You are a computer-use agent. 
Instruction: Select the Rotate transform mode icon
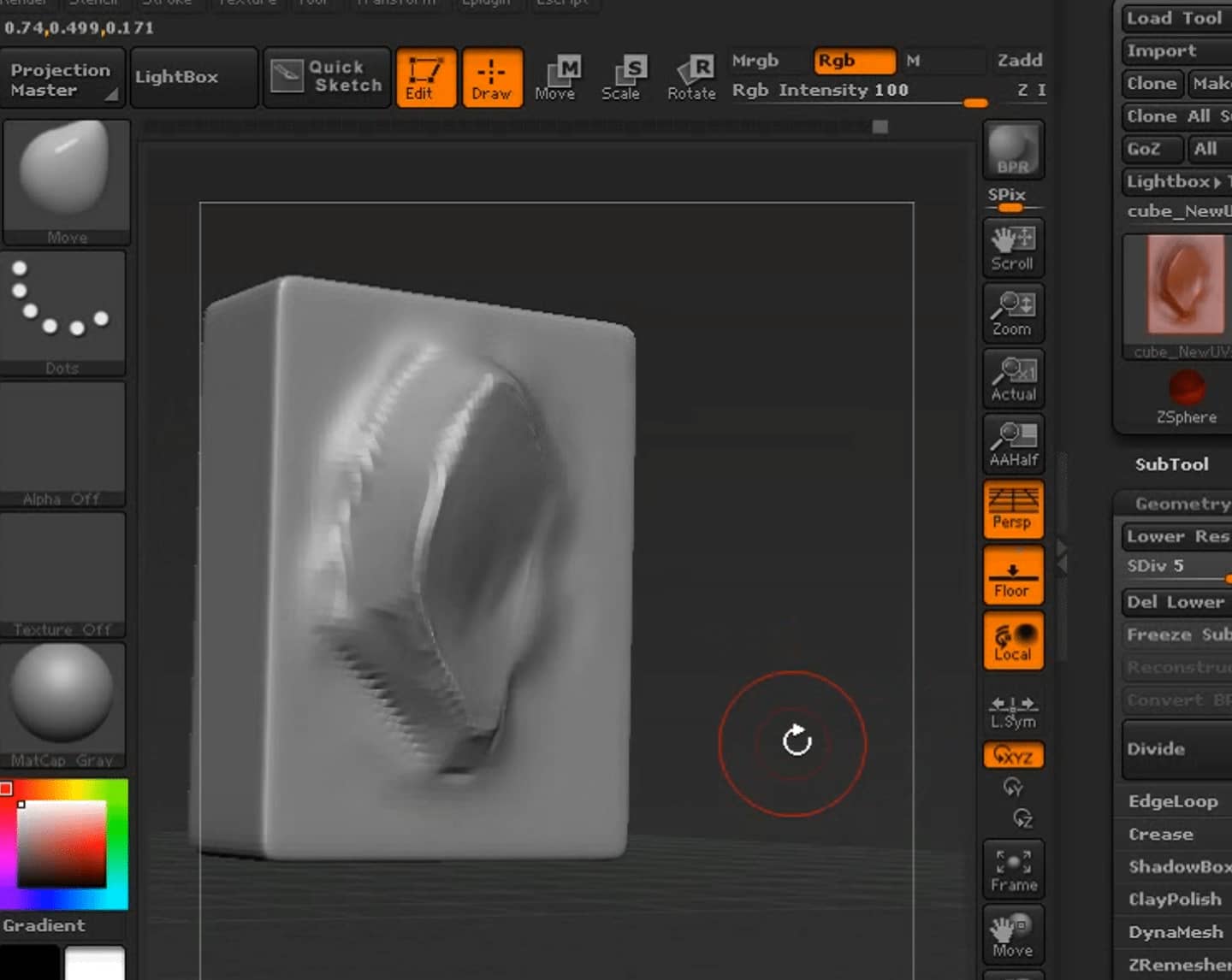[x=691, y=77]
